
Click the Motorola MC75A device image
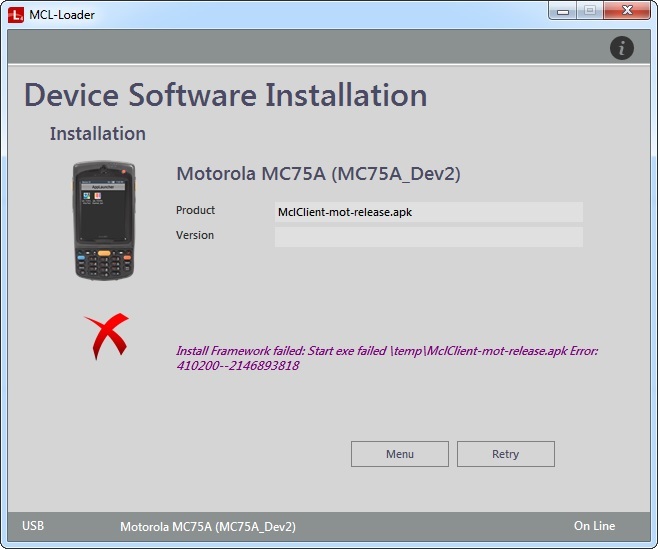click(104, 221)
